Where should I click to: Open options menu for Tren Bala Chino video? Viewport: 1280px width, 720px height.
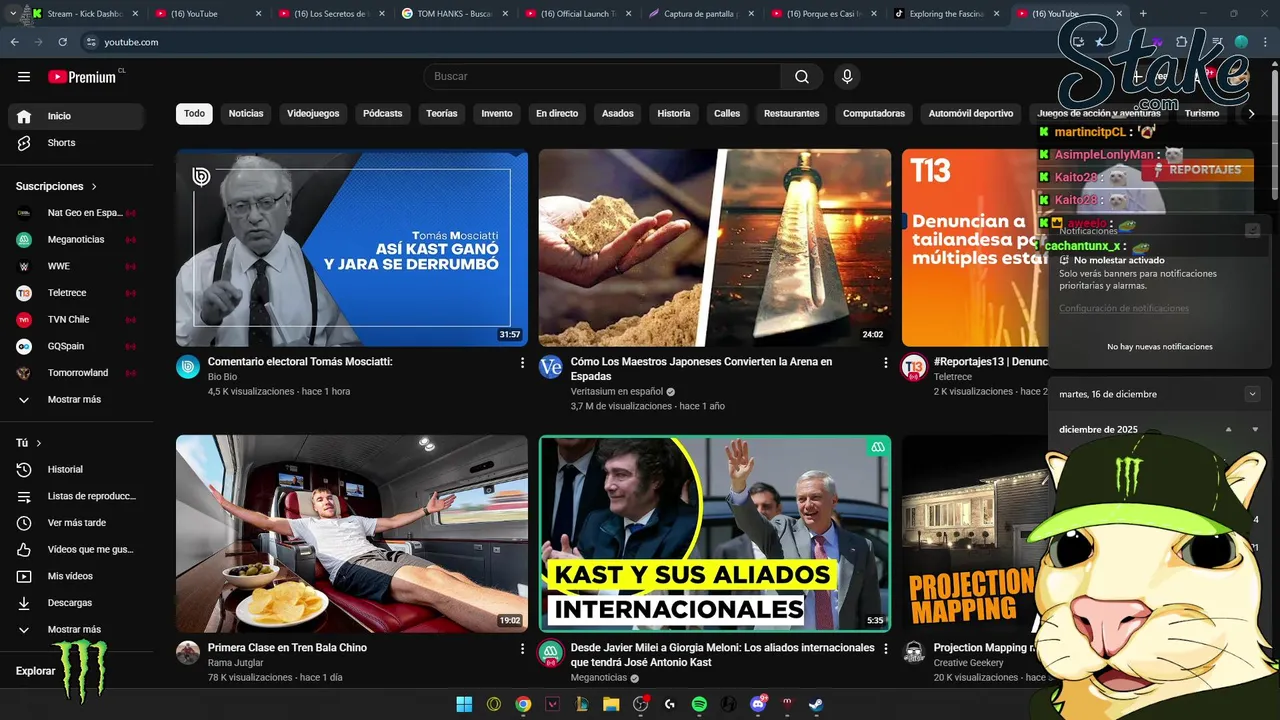[522, 649]
